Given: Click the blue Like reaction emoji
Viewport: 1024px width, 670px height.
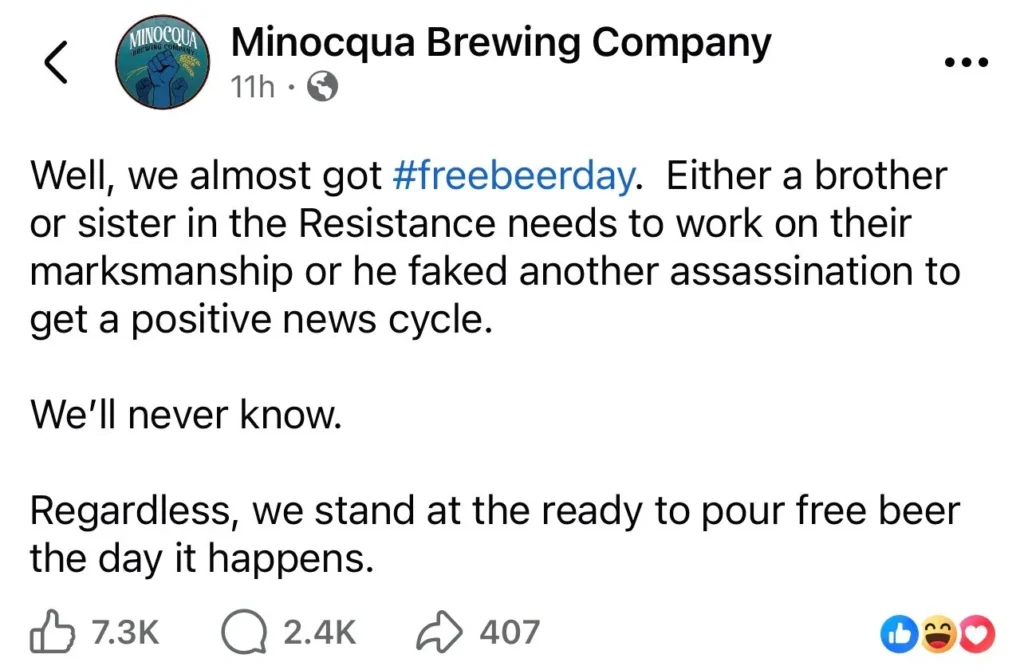Looking at the screenshot, I should pyautogui.click(x=898, y=632).
